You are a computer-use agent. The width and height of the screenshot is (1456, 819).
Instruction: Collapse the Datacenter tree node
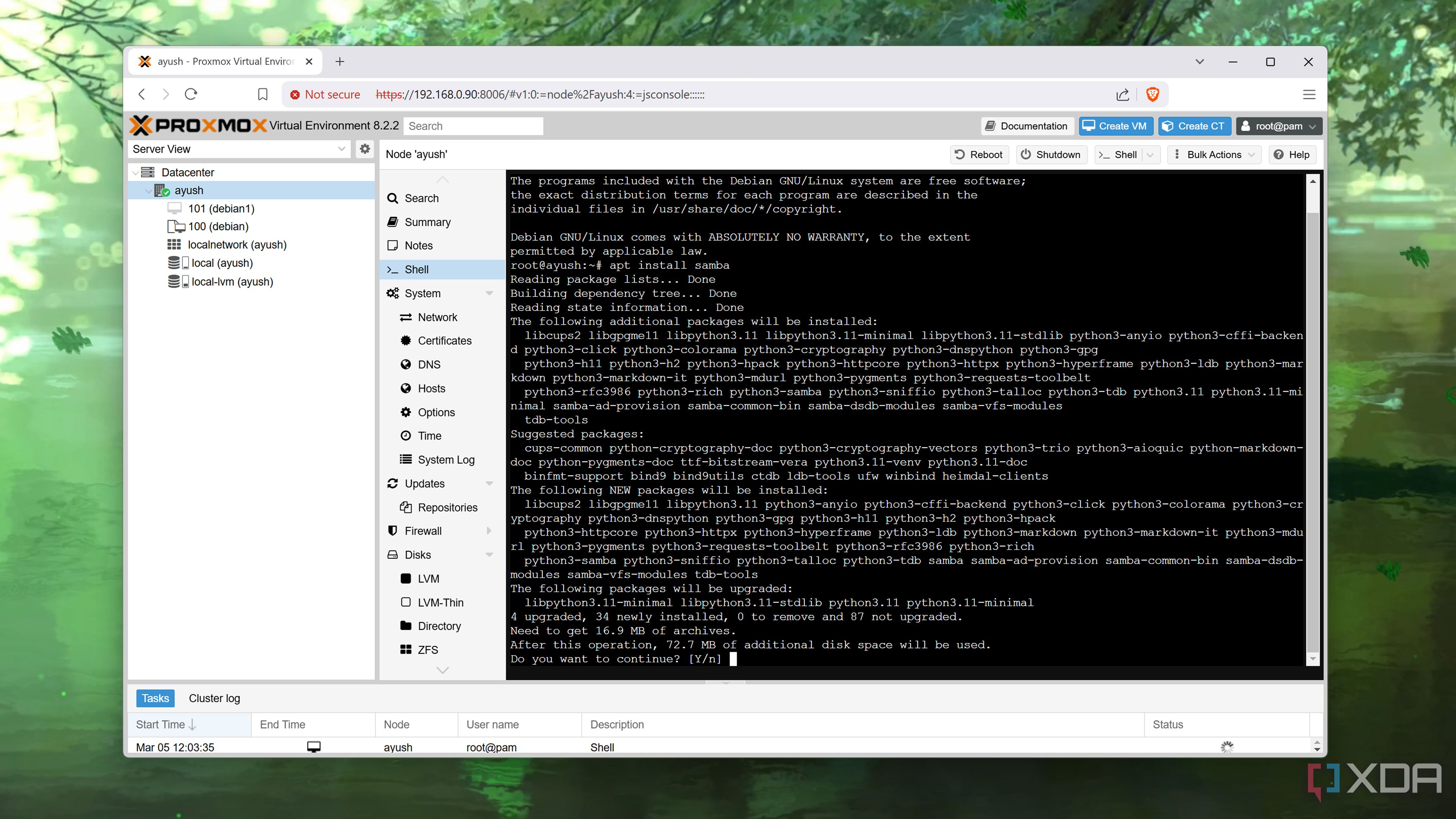pyautogui.click(x=135, y=173)
